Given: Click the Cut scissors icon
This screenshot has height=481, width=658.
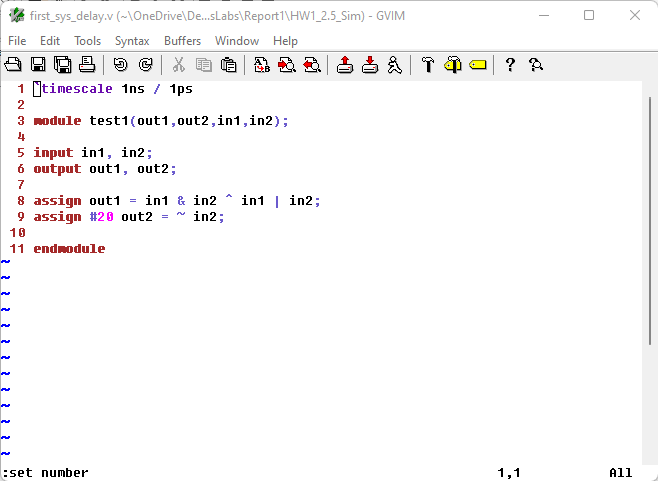Looking at the screenshot, I should 179,65.
